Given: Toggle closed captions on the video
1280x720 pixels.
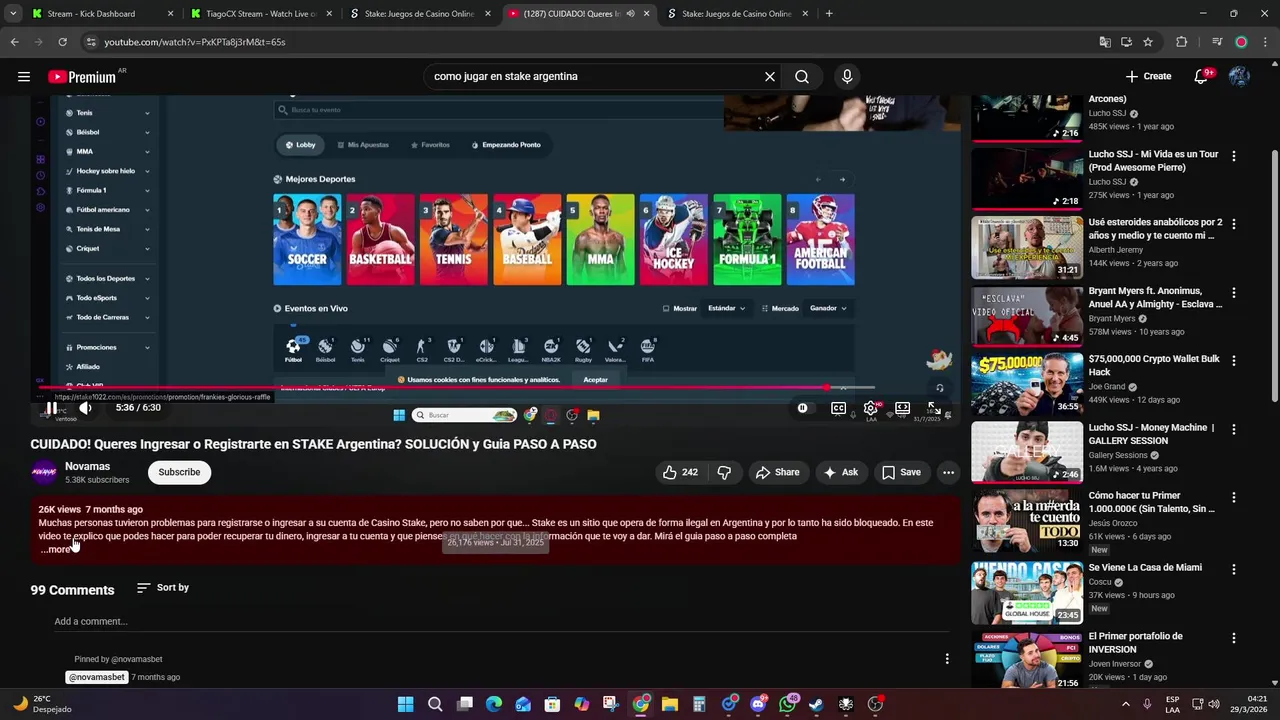Looking at the screenshot, I should [x=838, y=408].
